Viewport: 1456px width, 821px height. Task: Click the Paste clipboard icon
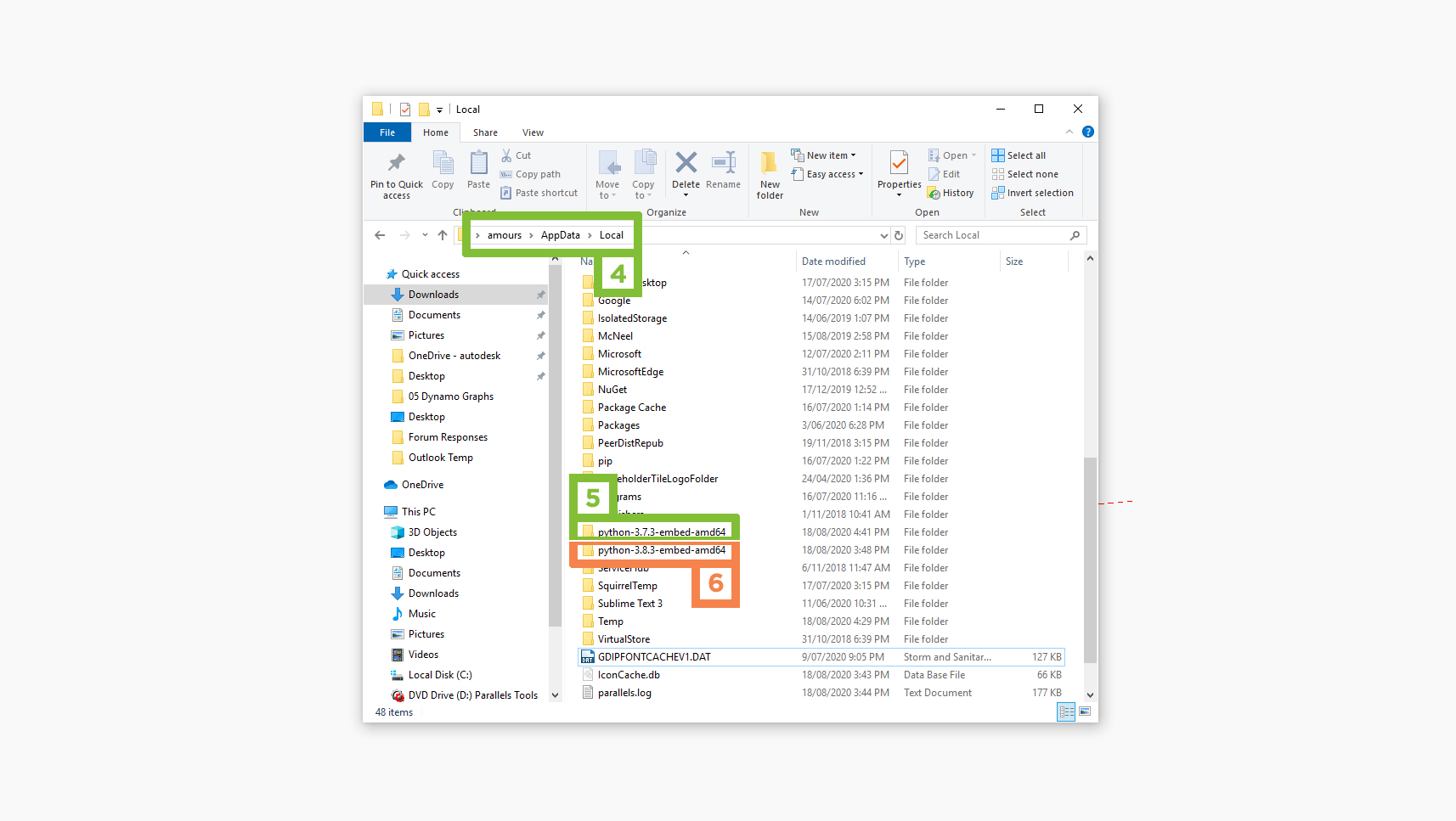(478, 162)
